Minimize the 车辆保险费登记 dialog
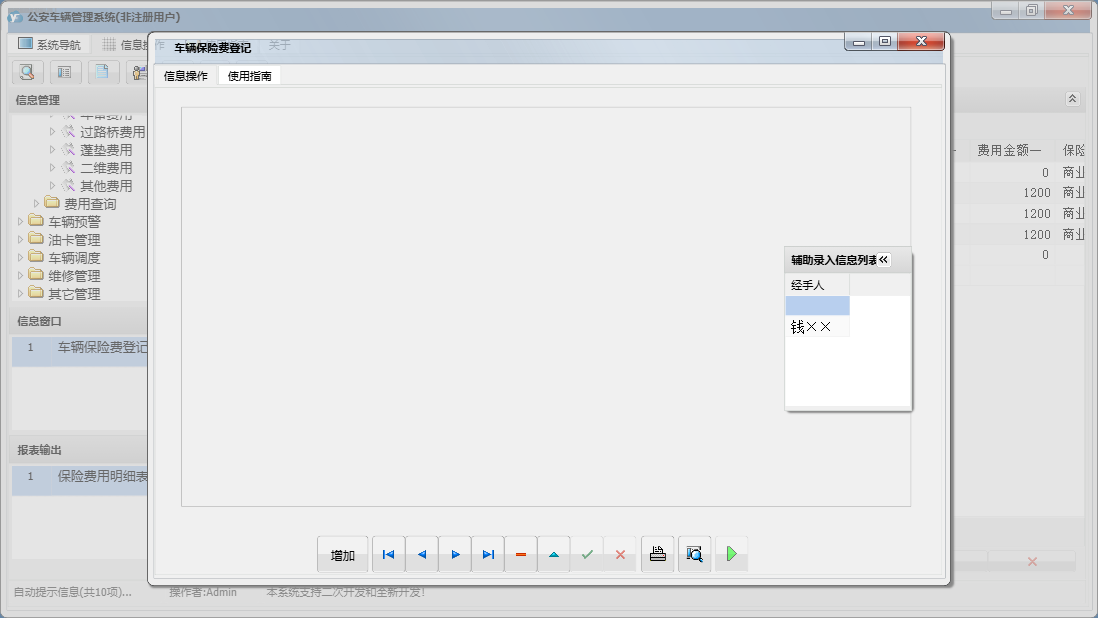 pyautogui.click(x=859, y=42)
